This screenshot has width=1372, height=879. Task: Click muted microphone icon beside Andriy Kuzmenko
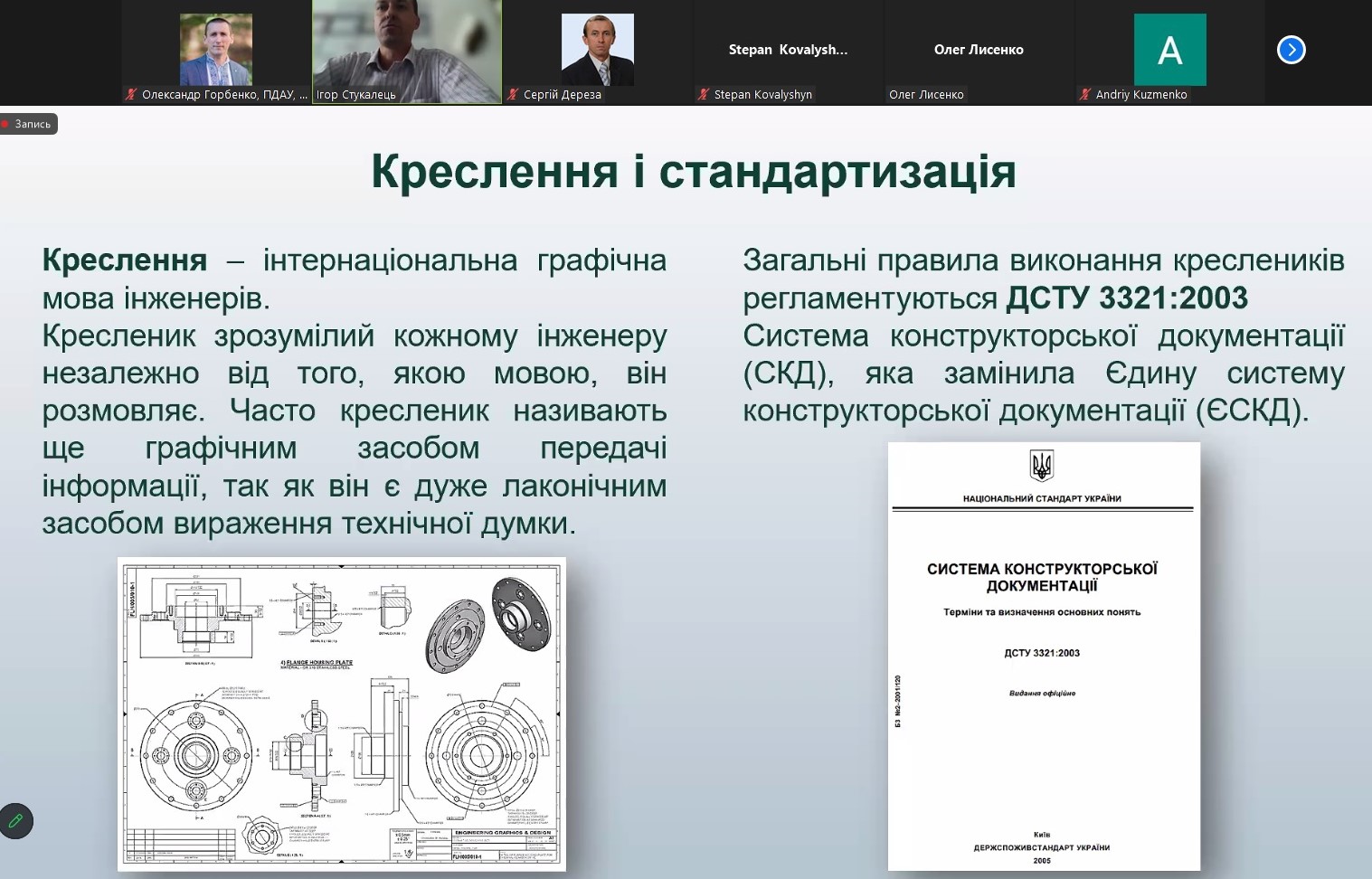click(x=1085, y=94)
